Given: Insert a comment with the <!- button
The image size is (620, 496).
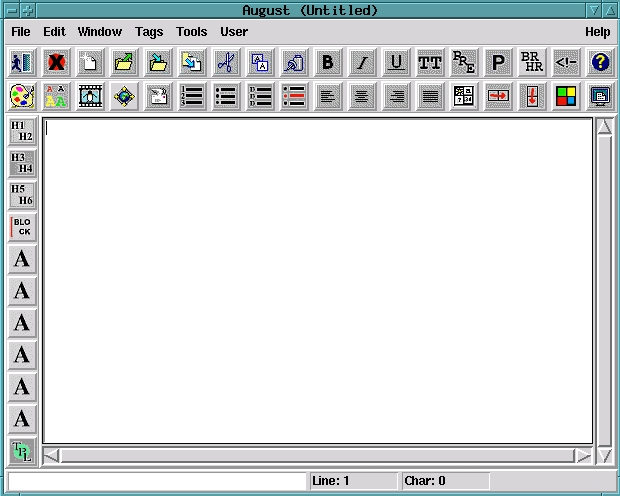Looking at the screenshot, I should tap(566, 62).
